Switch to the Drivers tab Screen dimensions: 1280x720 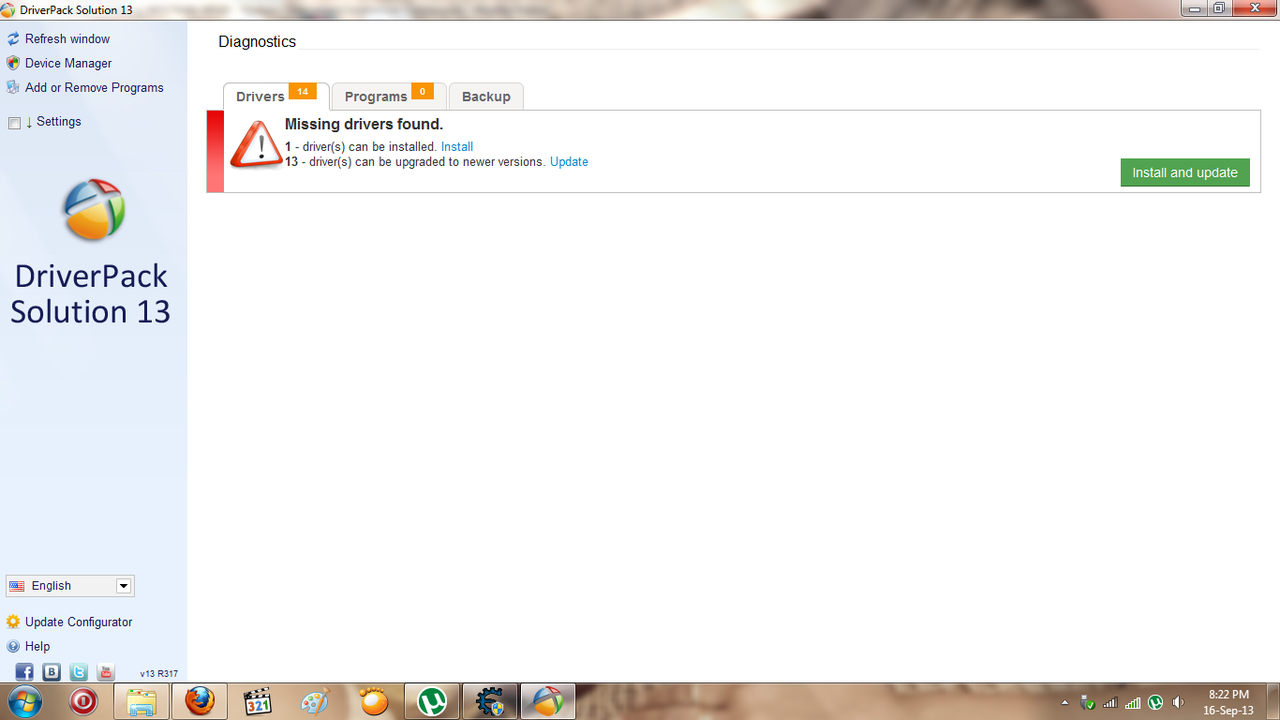(x=276, y=96)
